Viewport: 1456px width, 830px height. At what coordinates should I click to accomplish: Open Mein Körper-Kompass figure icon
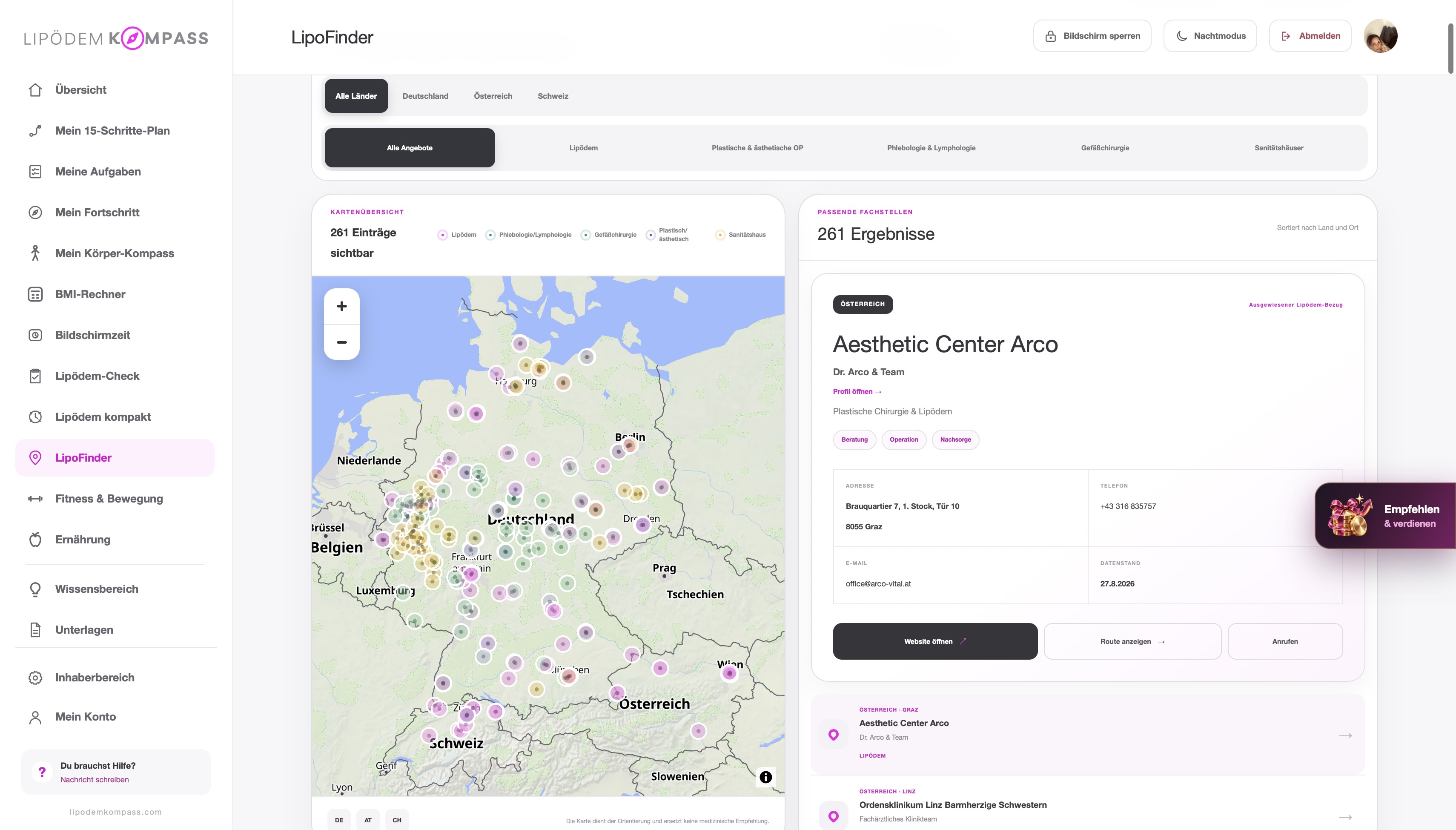click(35, 253)
